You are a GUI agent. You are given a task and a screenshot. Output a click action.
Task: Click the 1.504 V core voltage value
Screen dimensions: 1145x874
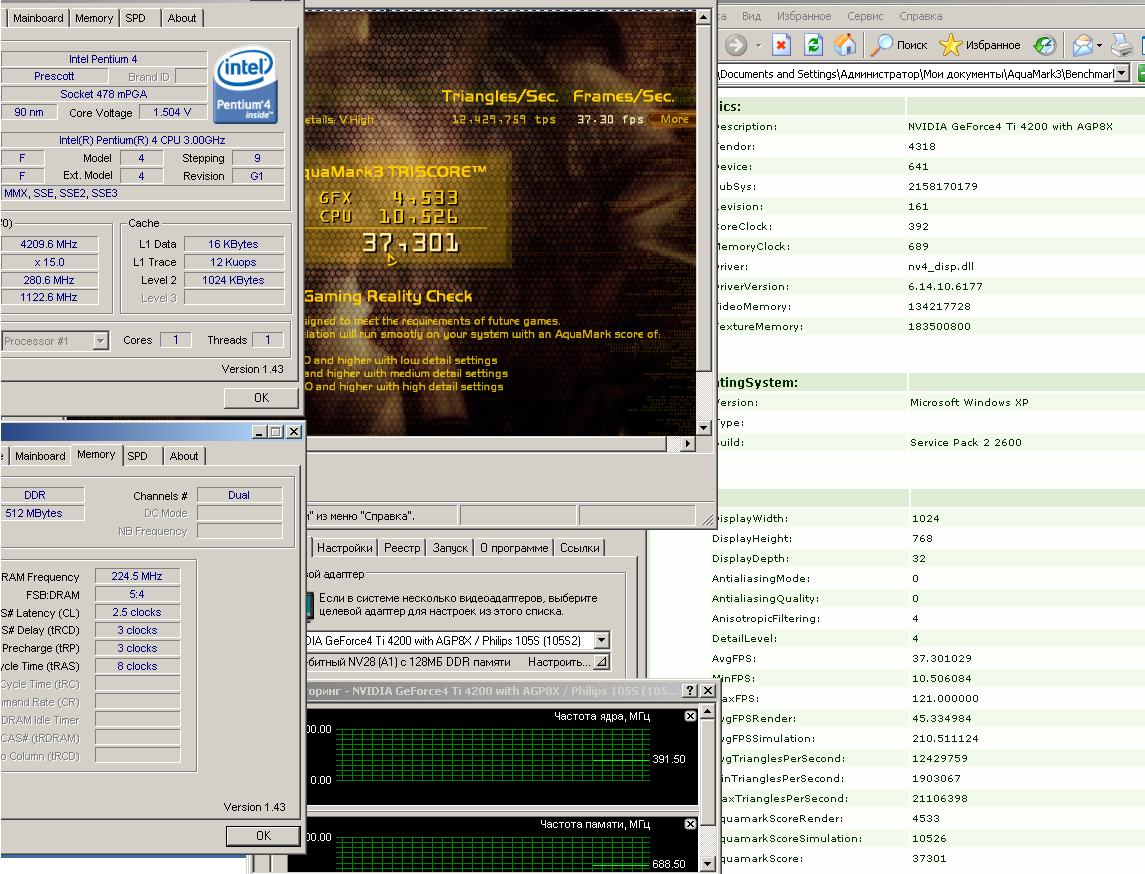172,112
